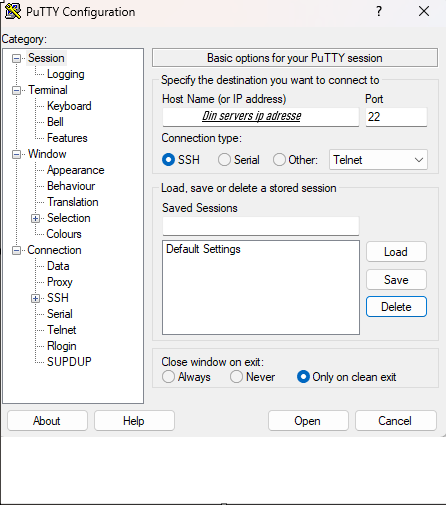
Task: Expand the Selection tree node
Action: (x=35, y=219)
